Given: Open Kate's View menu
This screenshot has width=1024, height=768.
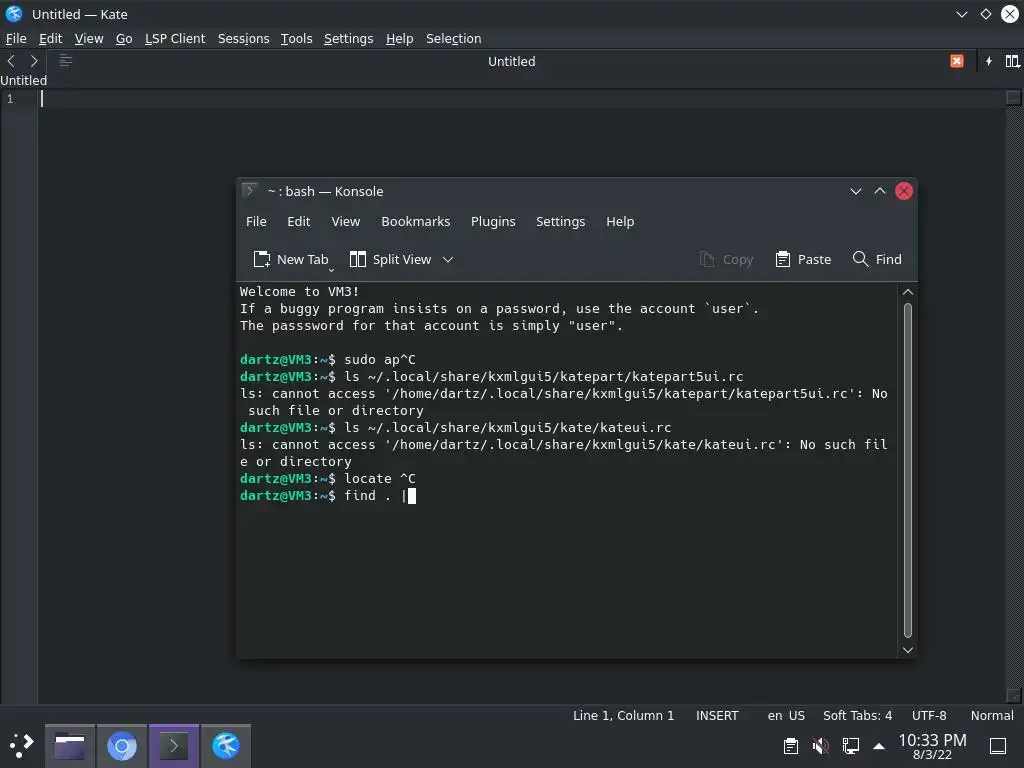Looking at the screenshot, I should [89, 39].
